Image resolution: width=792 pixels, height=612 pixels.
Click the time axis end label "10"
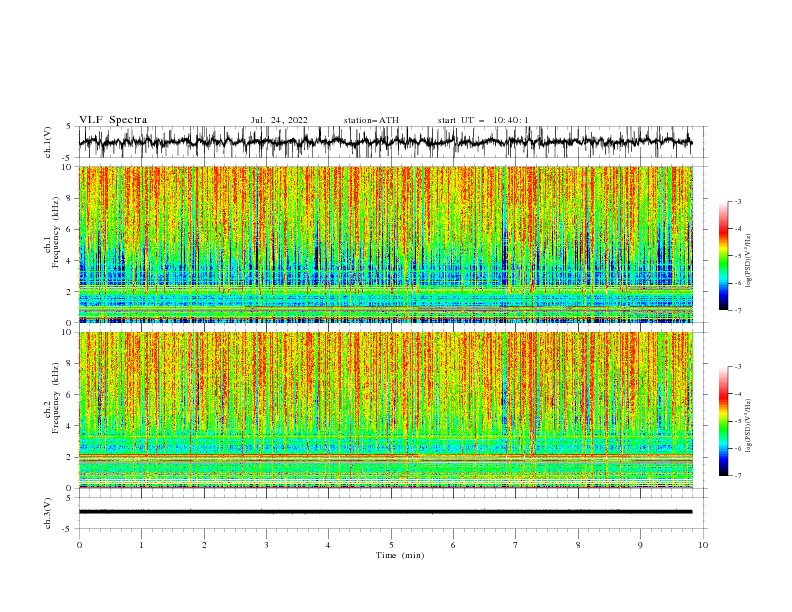[703, 545]
